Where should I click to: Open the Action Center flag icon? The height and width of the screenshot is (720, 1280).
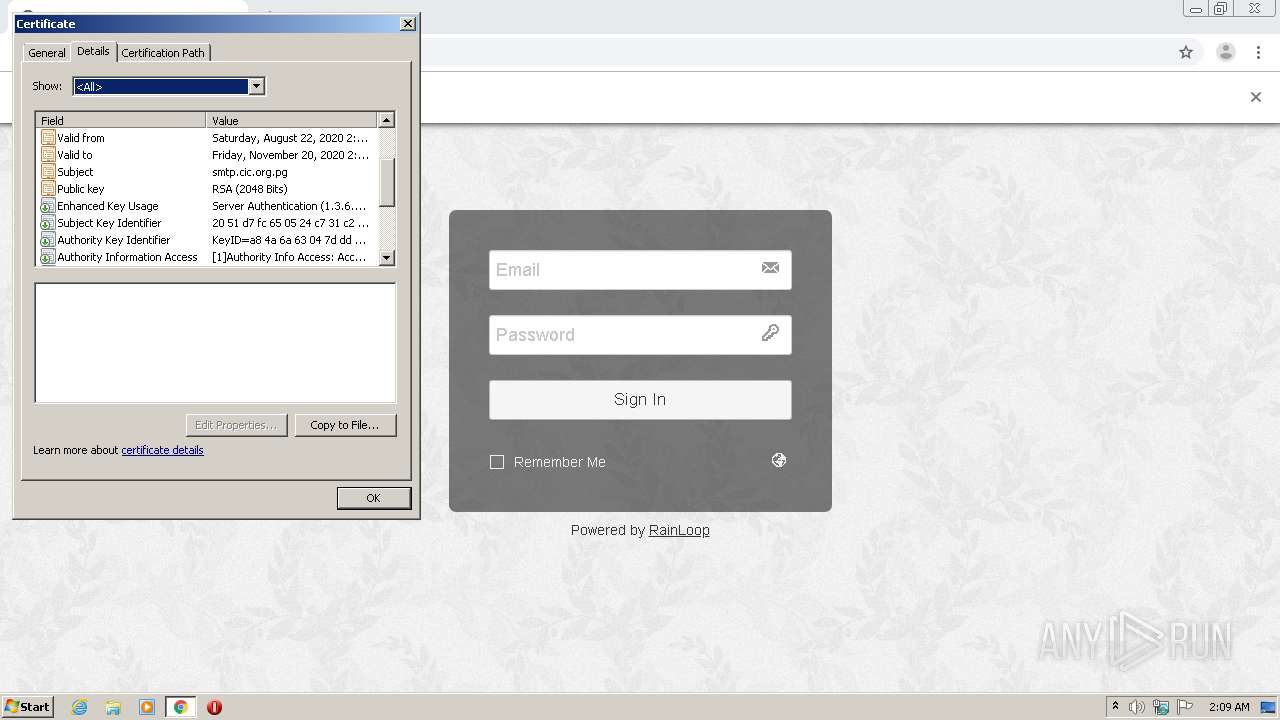pos(1185,707)
